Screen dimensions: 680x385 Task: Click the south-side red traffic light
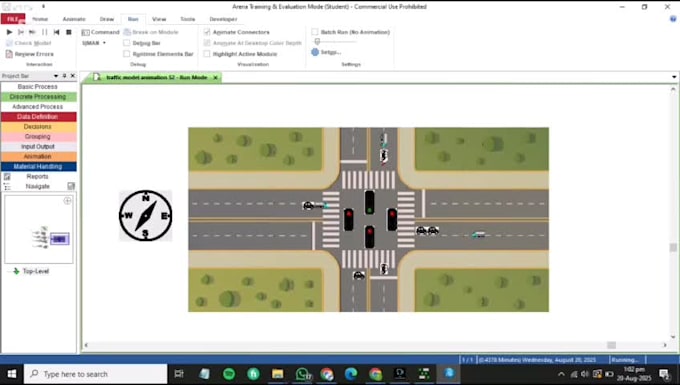[x=369, y=237]
